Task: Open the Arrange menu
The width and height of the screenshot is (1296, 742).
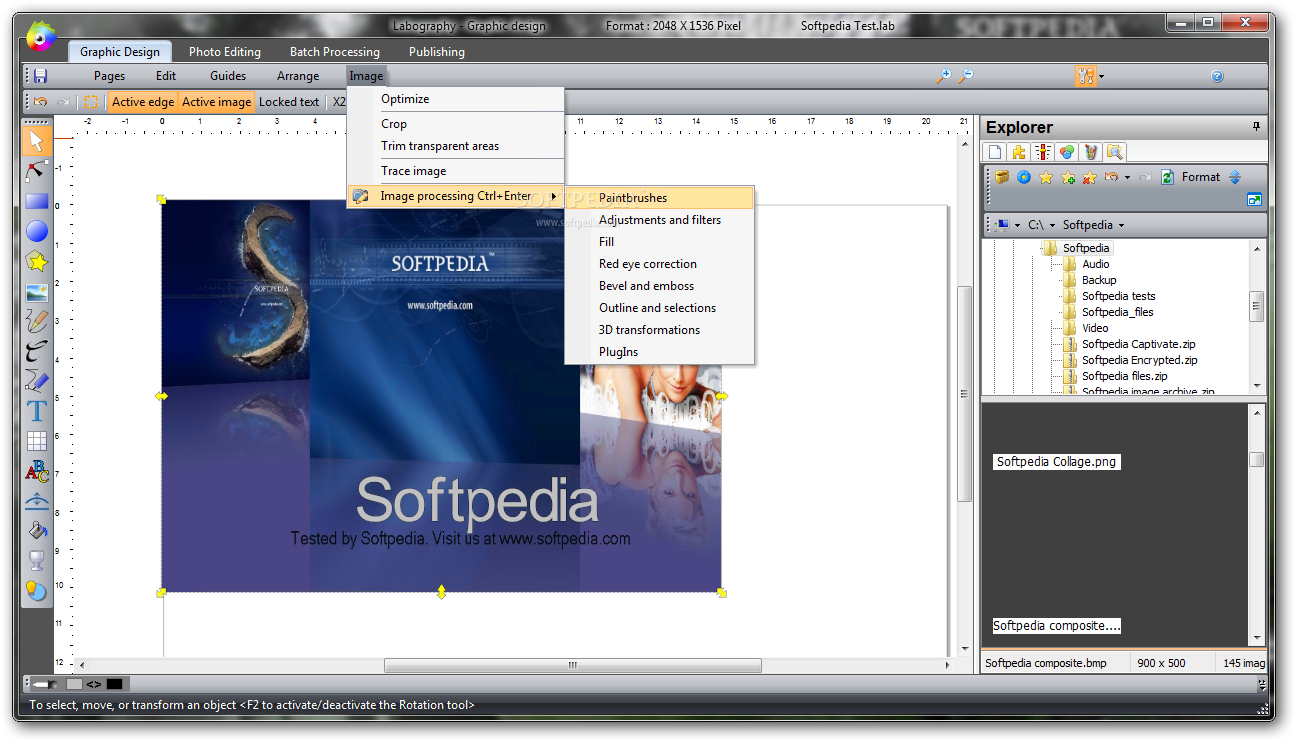Action: [x=298, y=75]
